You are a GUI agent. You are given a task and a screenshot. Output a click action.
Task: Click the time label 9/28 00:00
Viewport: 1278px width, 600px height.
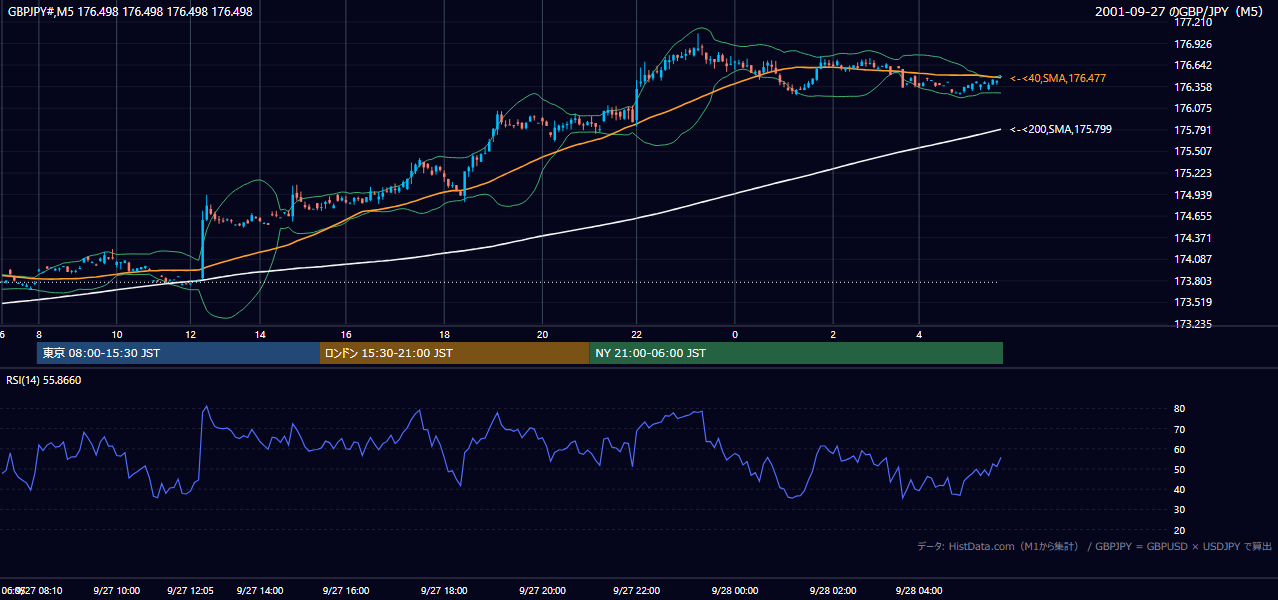tap(735, 591)
